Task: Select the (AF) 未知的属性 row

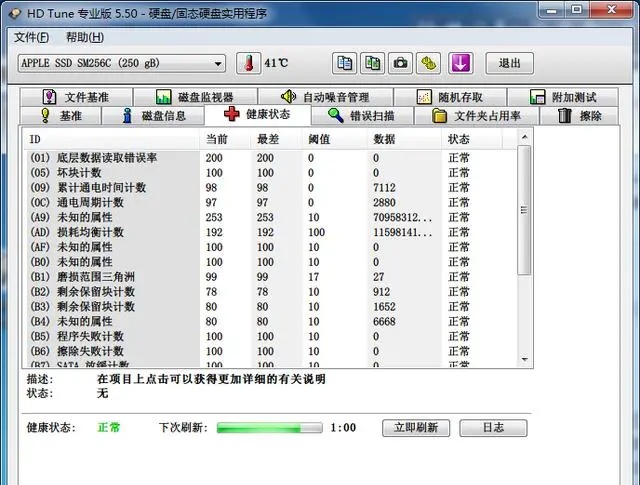Action: coord(271,247)
